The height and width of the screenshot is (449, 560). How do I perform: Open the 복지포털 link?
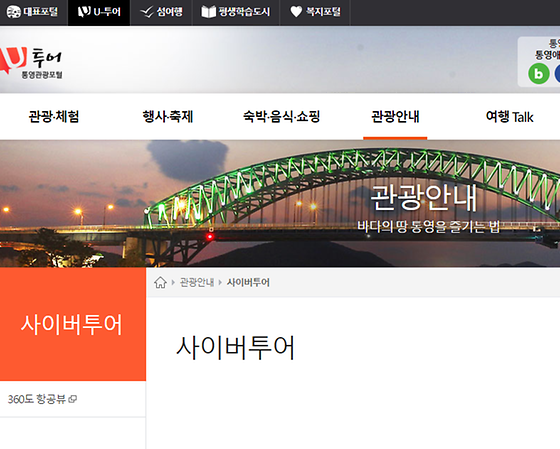(x=315, y=12)
